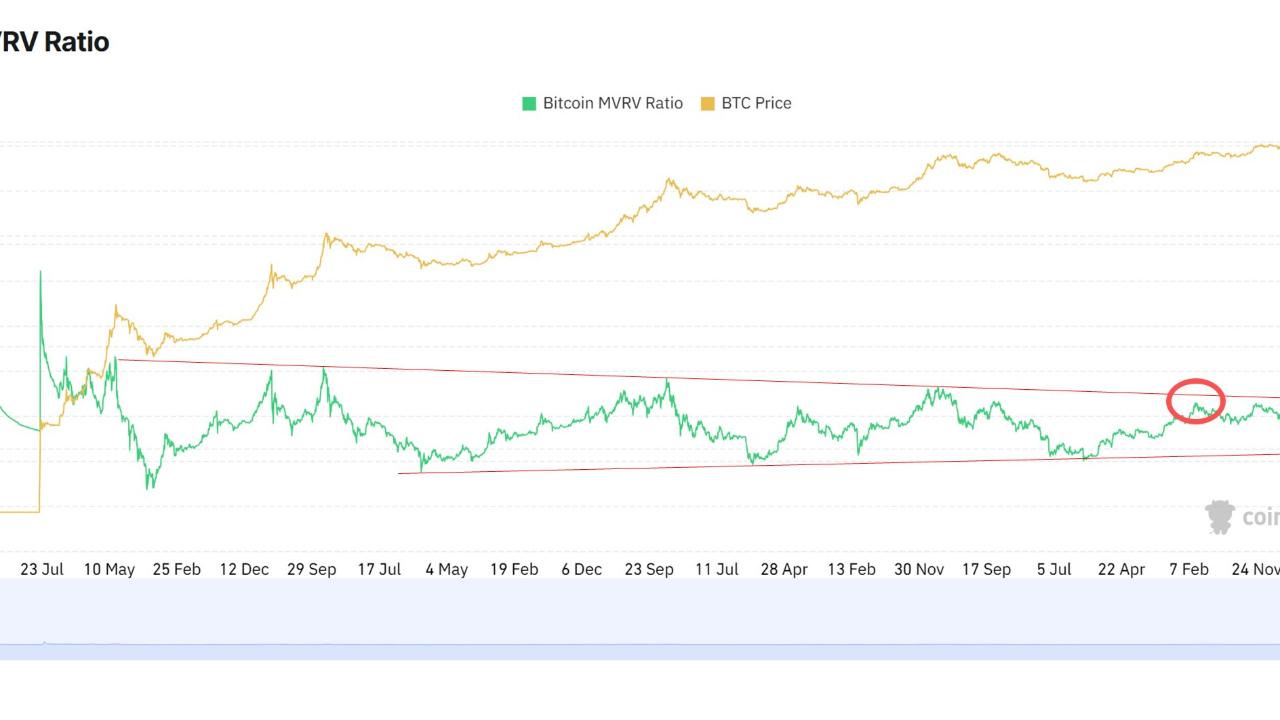Click the coinglass watermark logo icon
This screenshot has height=720, width=1280.
1220,517
